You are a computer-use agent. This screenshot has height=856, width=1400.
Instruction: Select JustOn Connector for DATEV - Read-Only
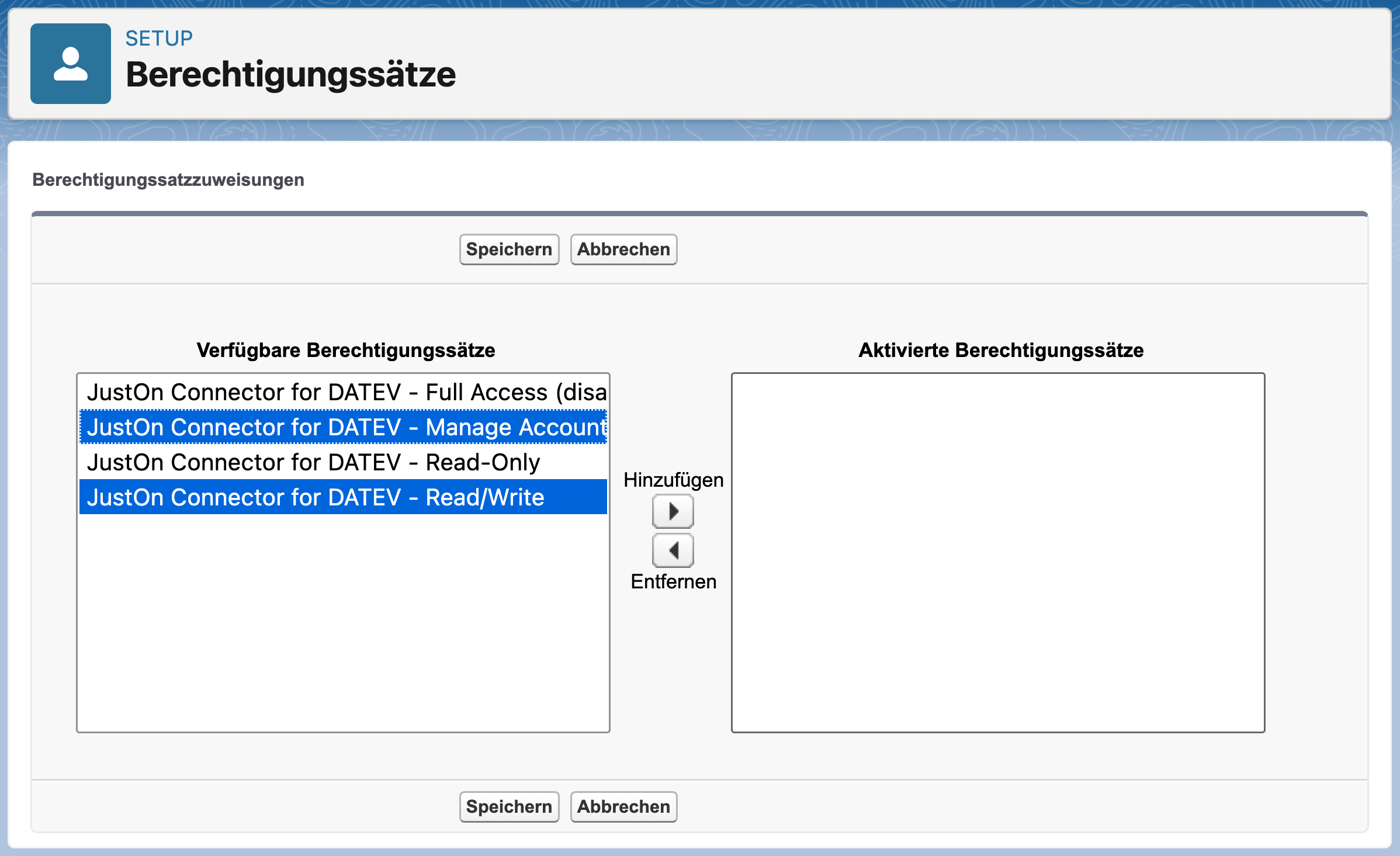344,462
